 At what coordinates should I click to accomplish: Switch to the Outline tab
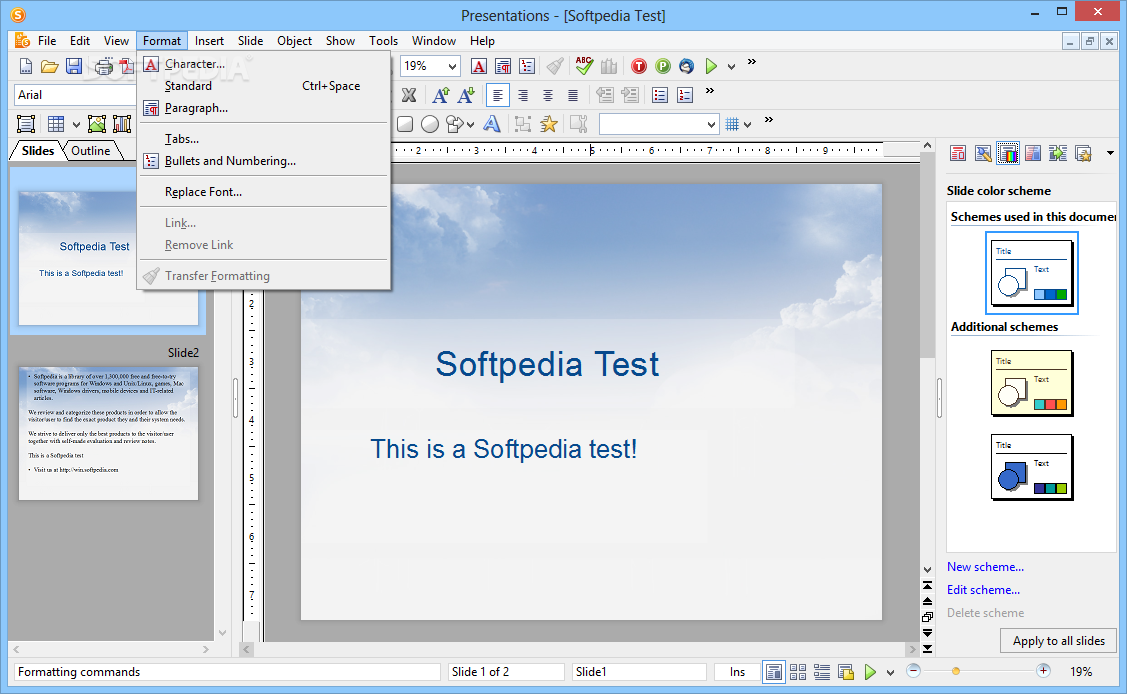tap(91, 151)
